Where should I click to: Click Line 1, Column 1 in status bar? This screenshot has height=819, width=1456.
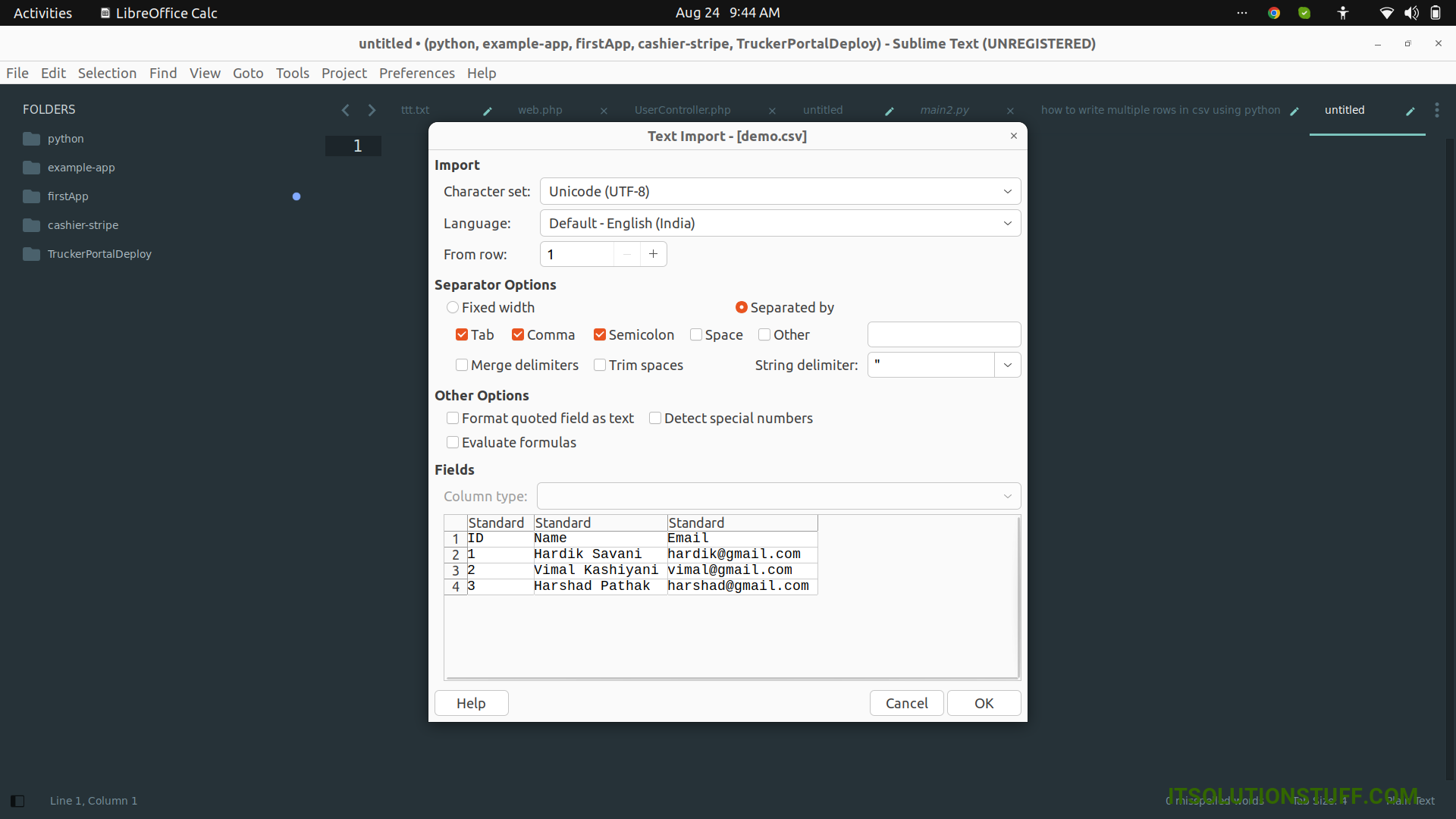(93, 801)
